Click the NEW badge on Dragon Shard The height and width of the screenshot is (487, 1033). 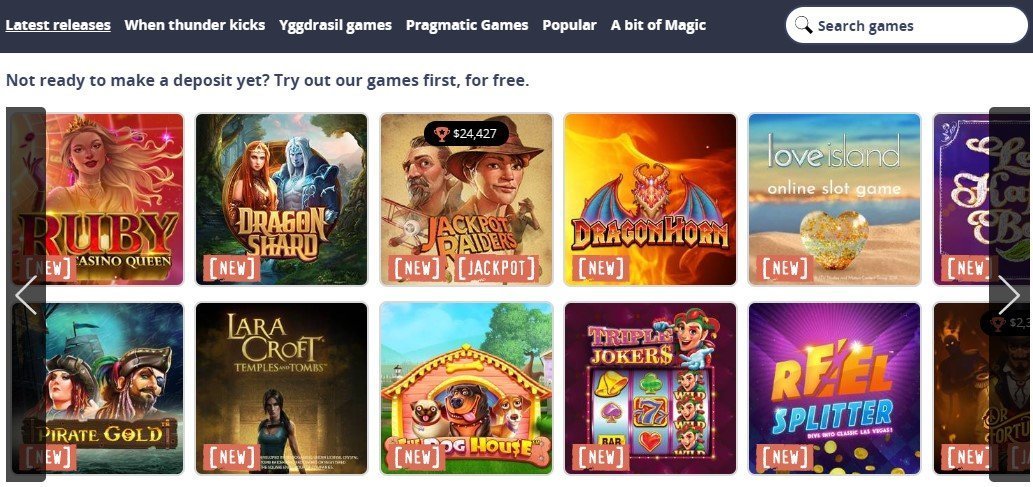[232, 268]
